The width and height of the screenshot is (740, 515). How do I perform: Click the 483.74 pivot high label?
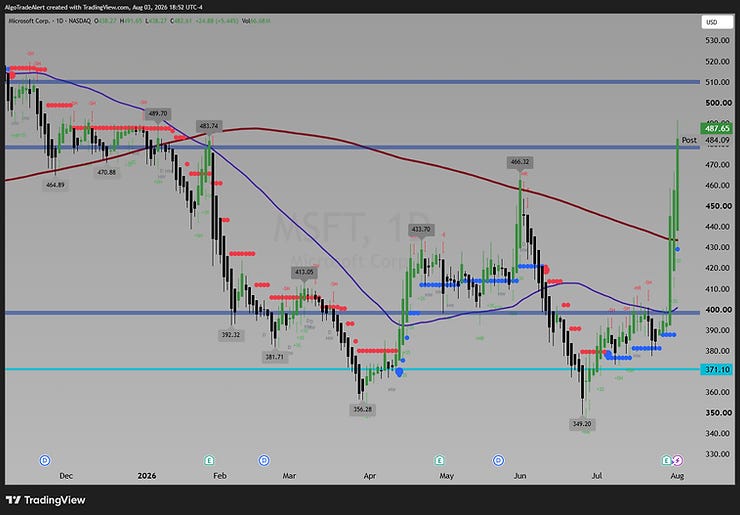209,126
